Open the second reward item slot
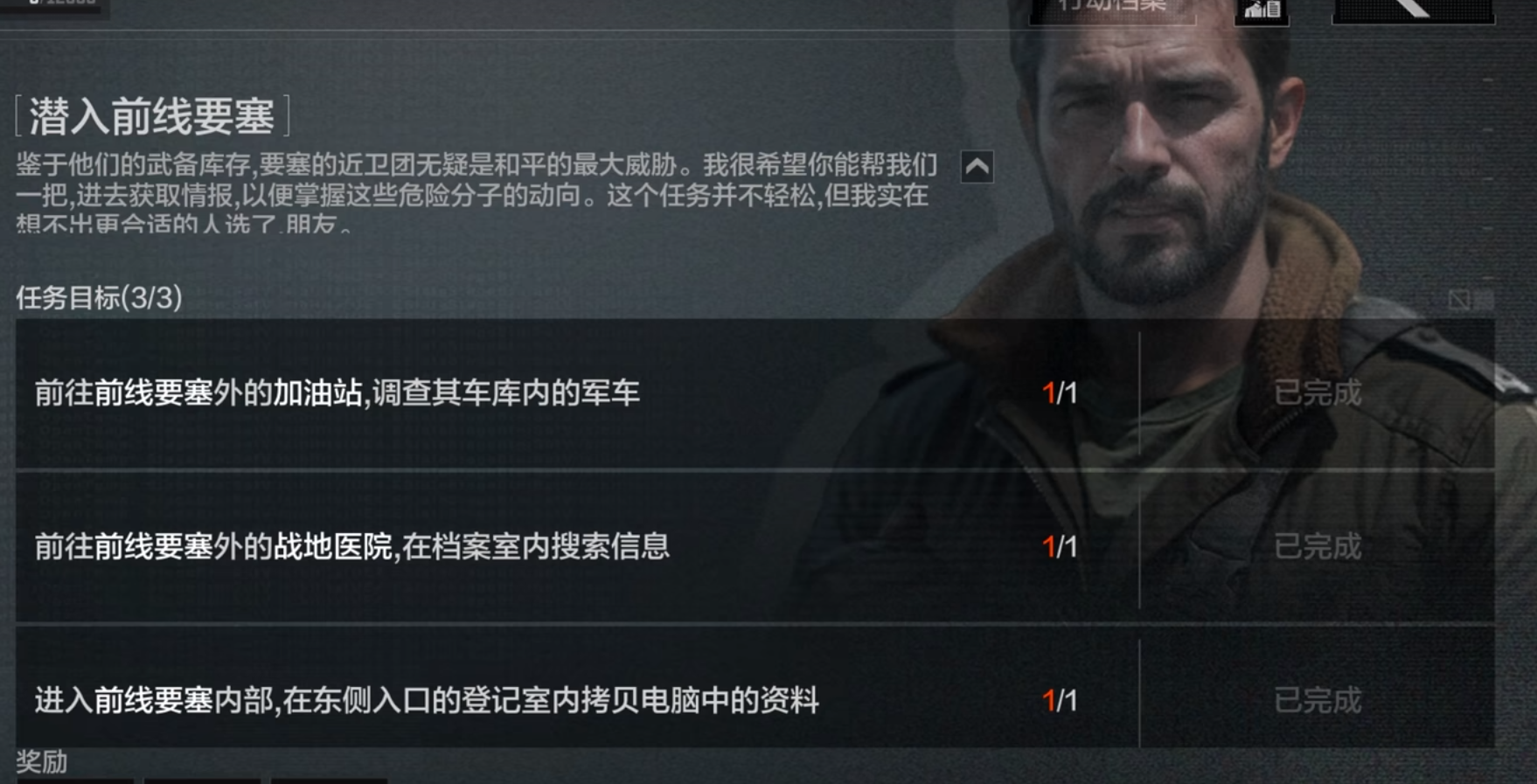1537x784 pixels. click(x=202, y=781)
